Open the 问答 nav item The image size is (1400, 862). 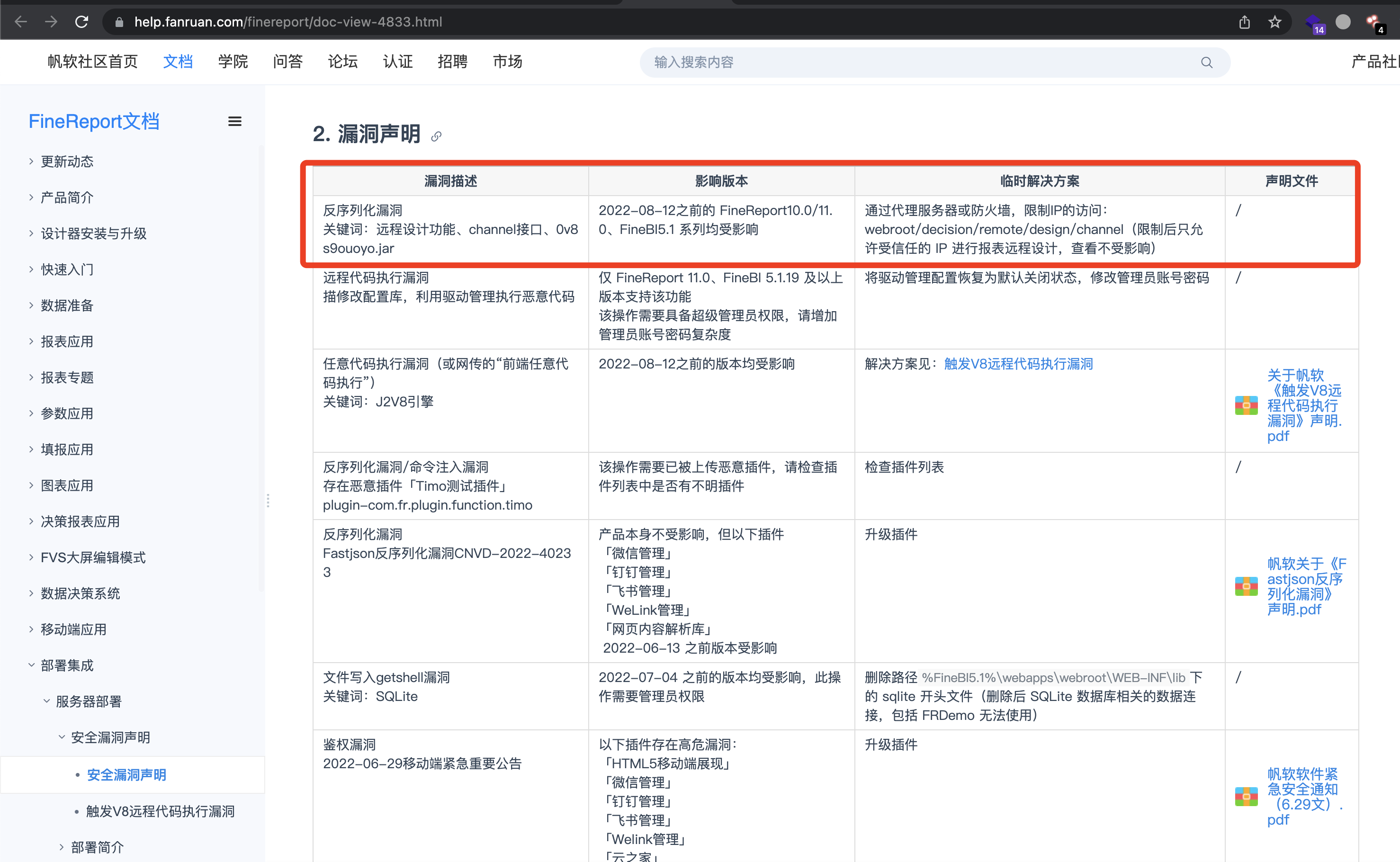click(287, 62)
